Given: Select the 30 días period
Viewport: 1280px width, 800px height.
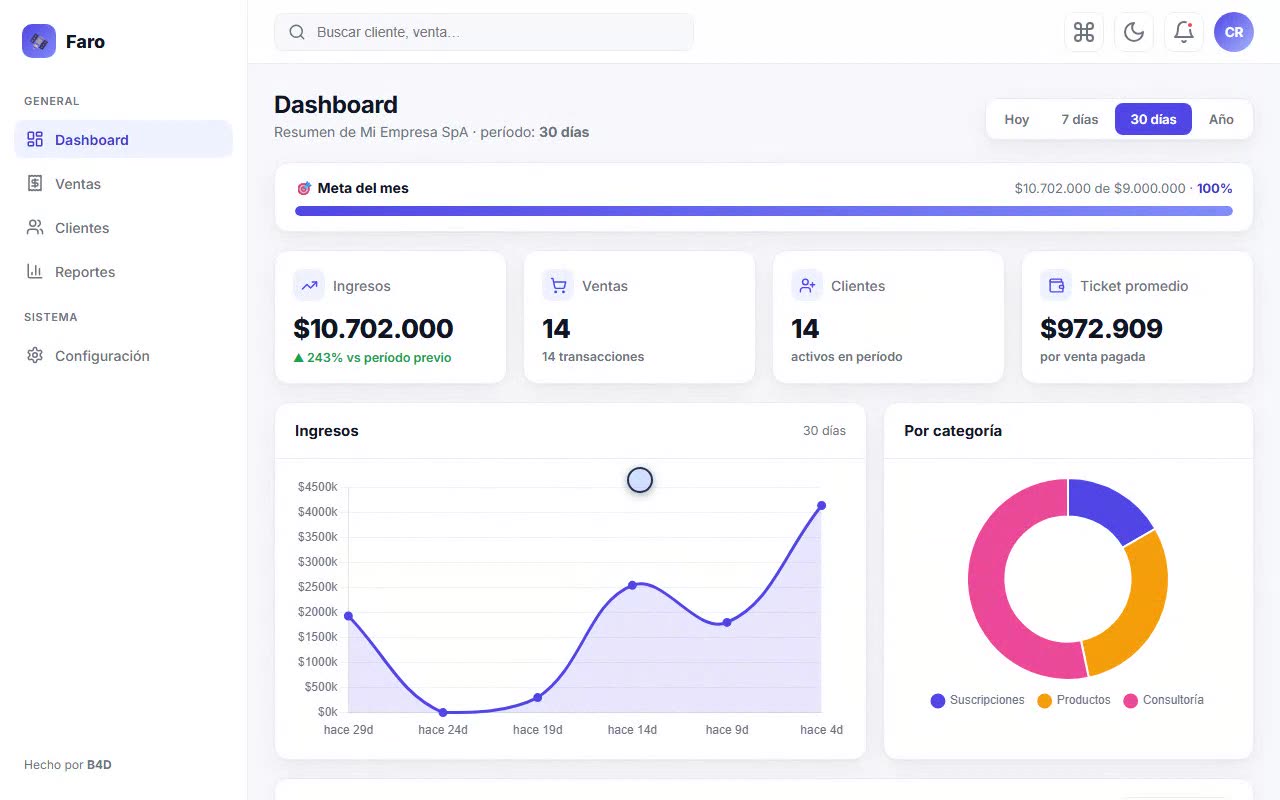Looking at the screenshot, I should pos(1153,119).
